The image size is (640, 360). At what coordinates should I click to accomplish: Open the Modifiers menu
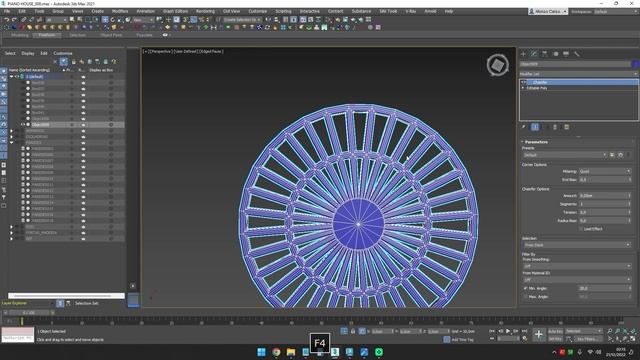(120, 11)
